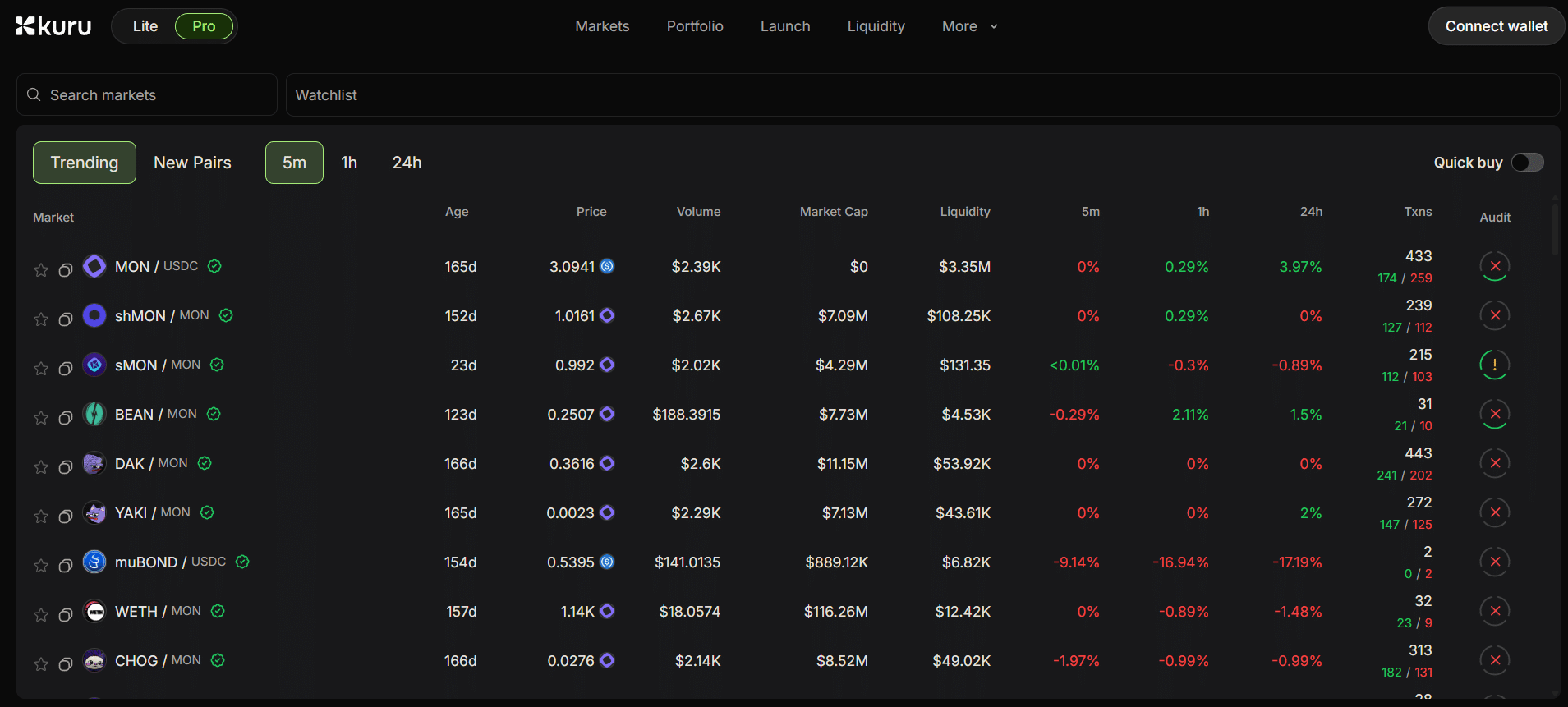This screenshot has height=707, width=1568.
Task: Click verified badge next to MON / USDC
Action: (214, 266)
